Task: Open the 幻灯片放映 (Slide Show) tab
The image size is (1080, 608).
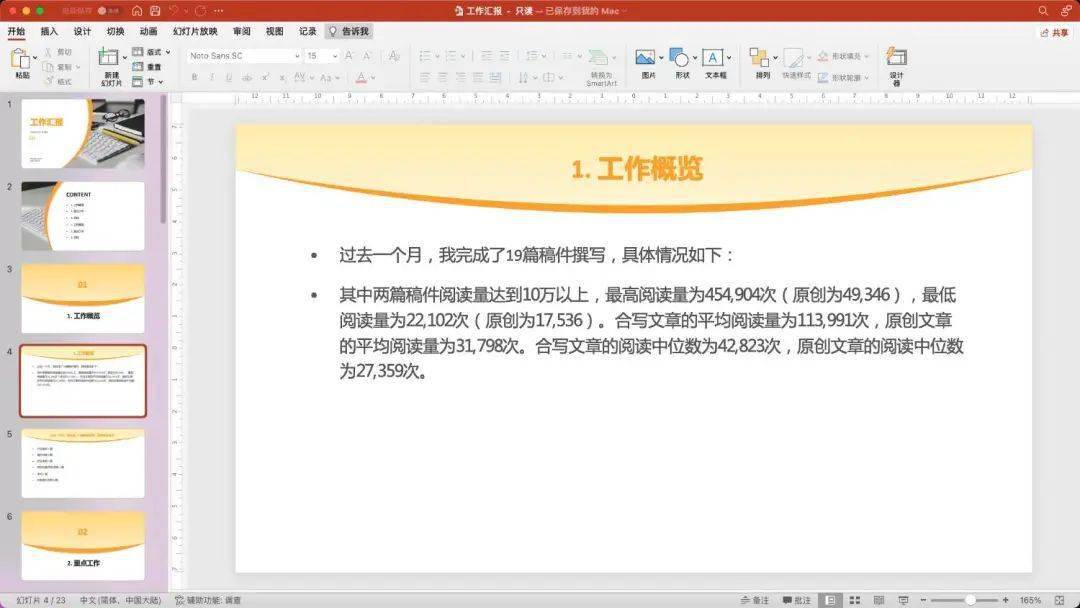Action: click(x=196, y=32)
